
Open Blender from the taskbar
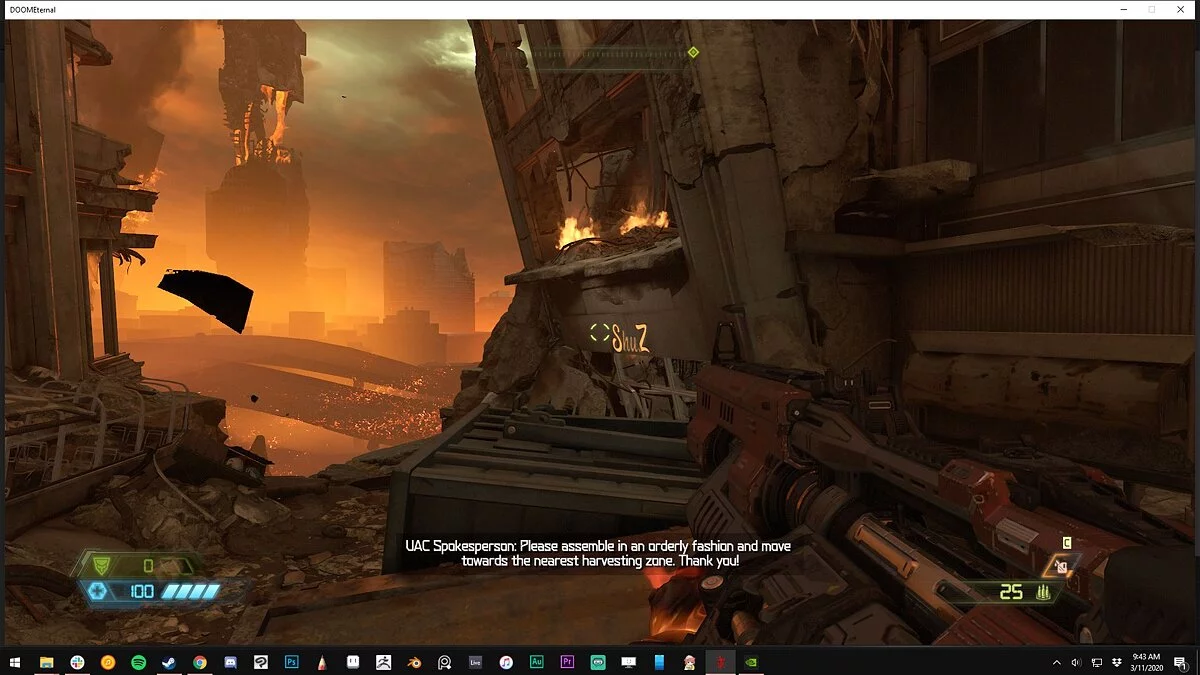[414, 662]
